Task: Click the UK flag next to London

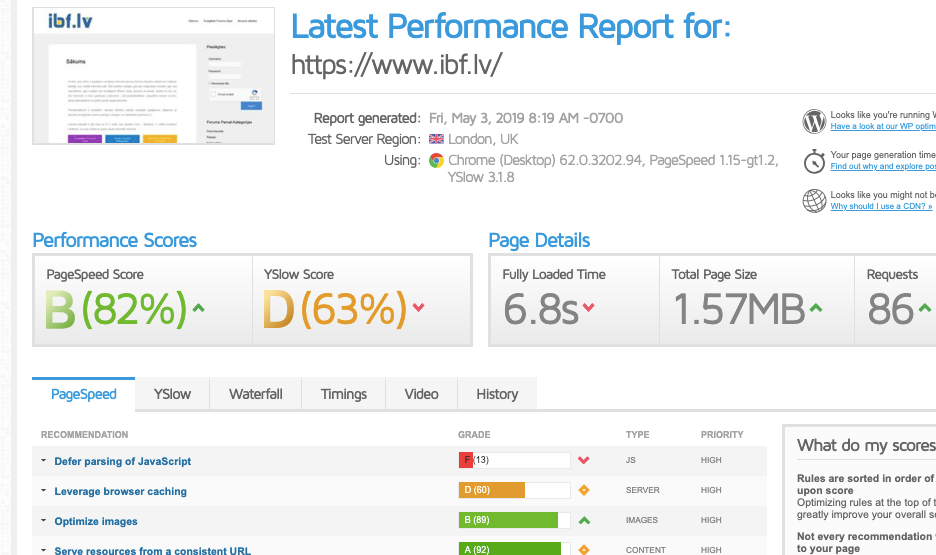Action: click(436, 139)
